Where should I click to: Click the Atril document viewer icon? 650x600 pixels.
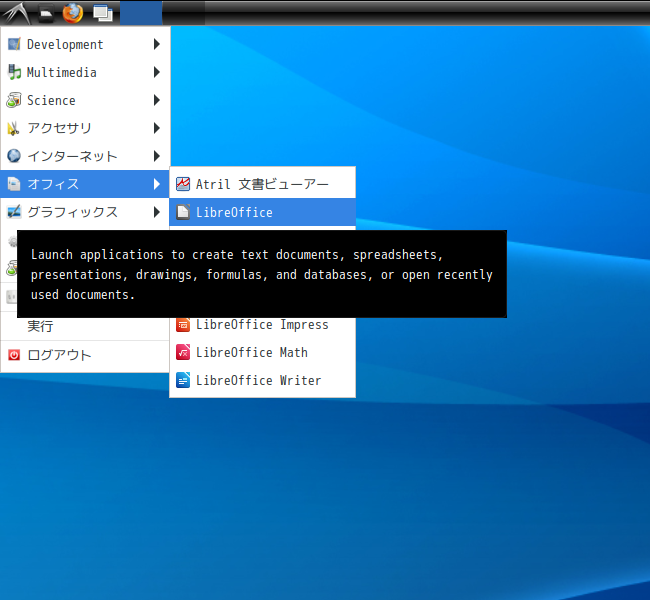[183, 184]
